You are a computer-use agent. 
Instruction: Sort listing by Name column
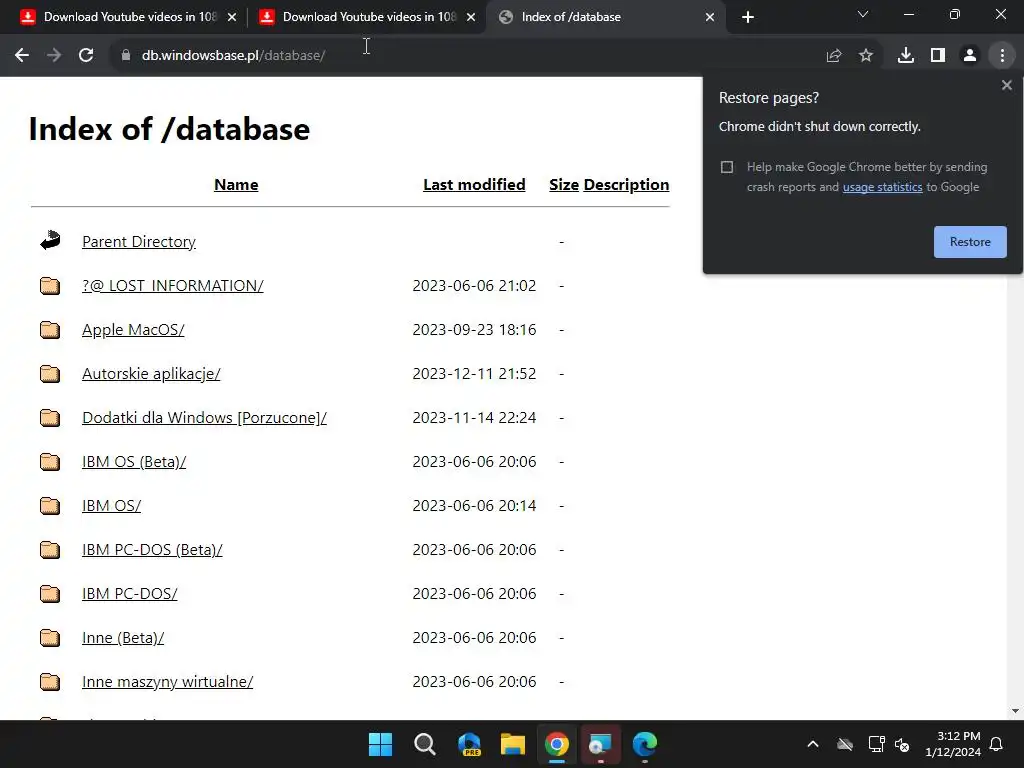point(236,185)
